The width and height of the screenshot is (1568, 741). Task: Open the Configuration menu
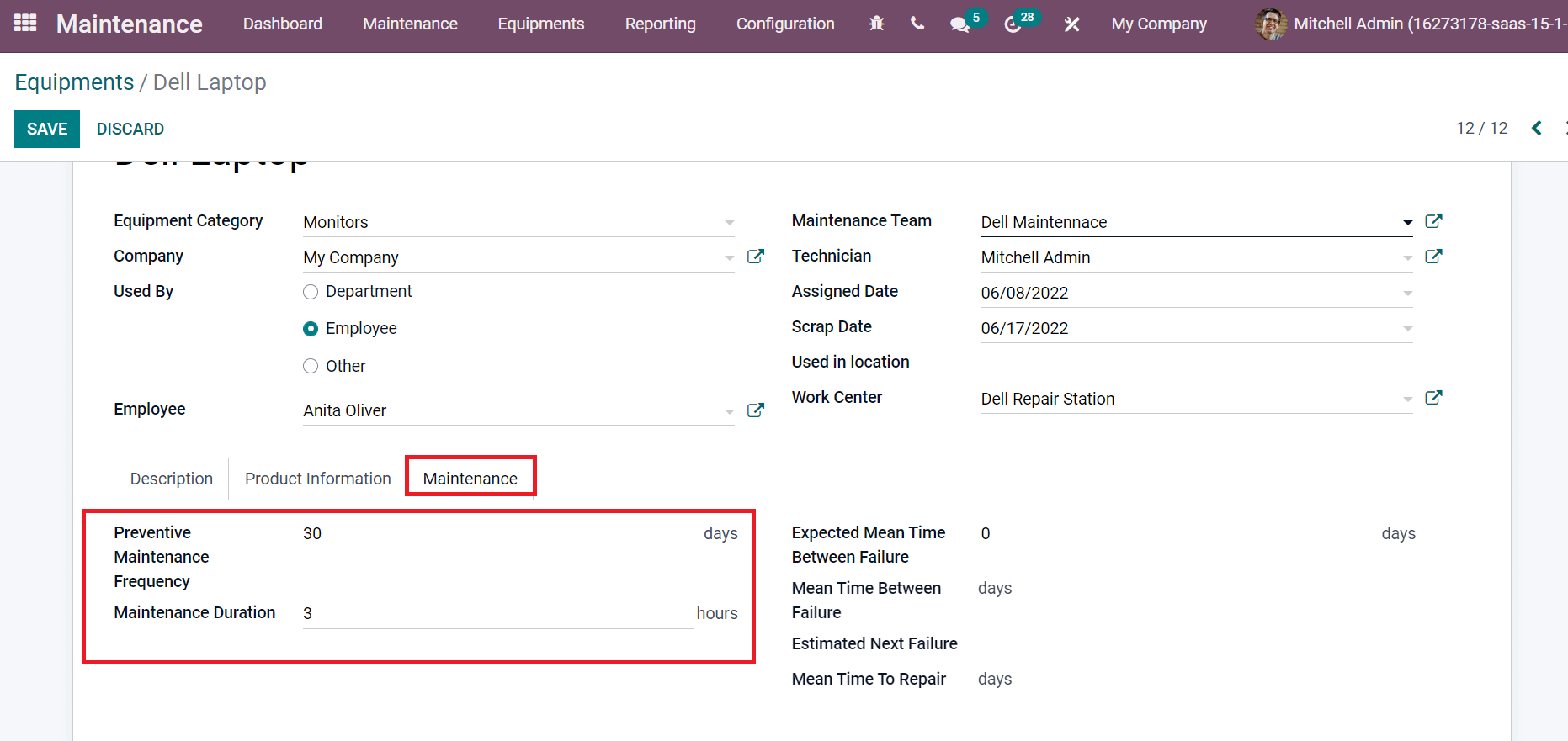785,24
